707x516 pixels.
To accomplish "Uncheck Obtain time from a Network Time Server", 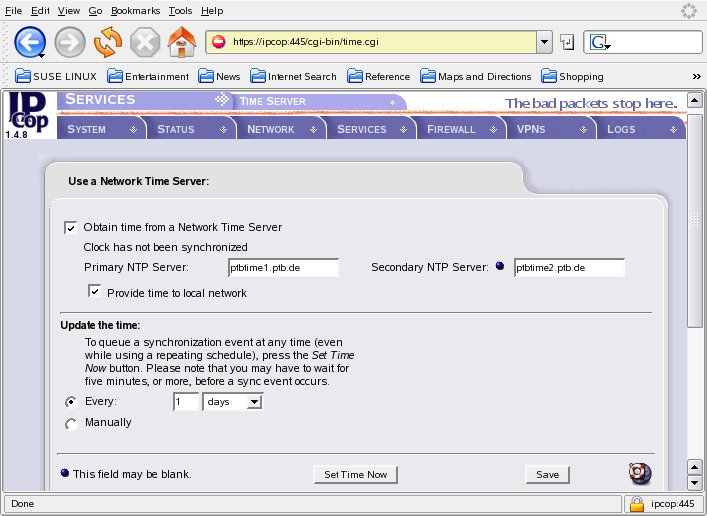I will [71, 227].
